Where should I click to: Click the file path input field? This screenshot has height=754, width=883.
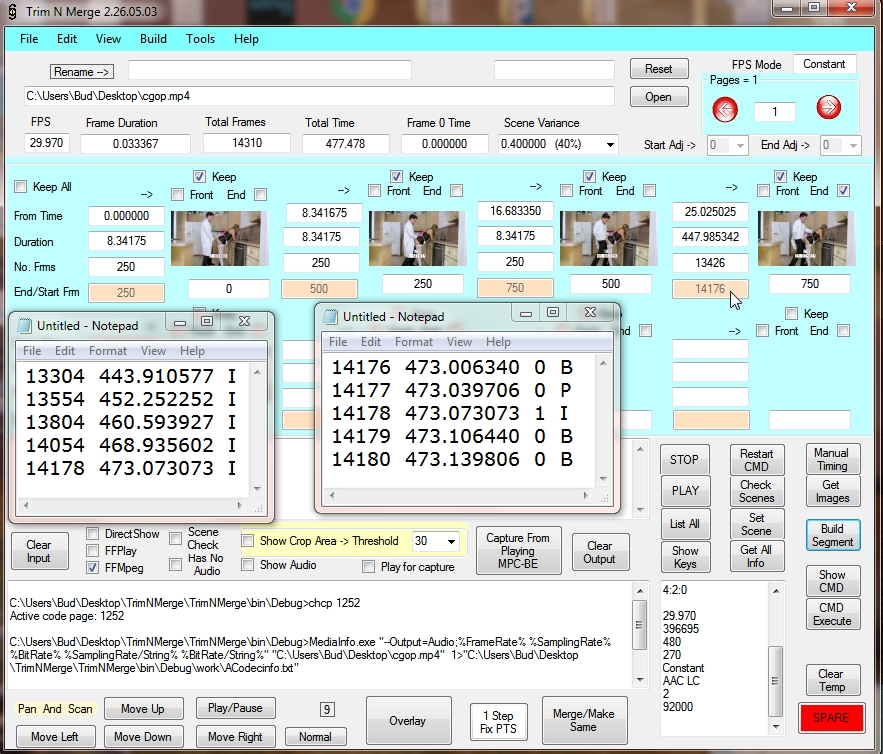point(319,96)
